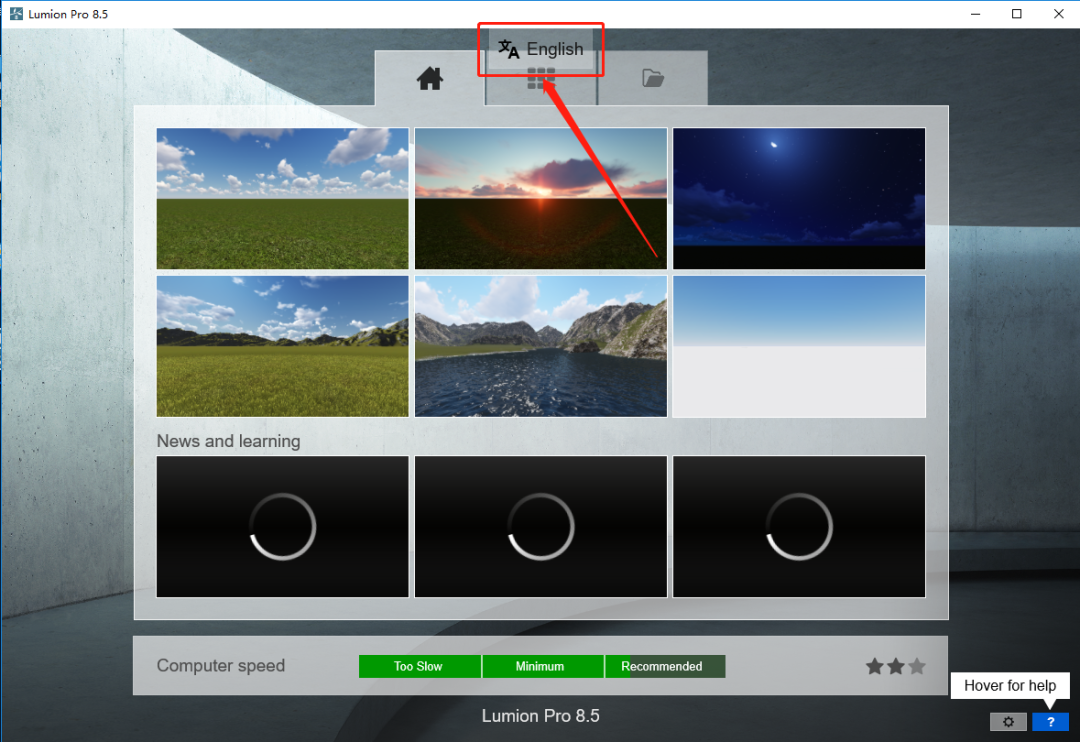Select the sunny grass plain scene

click(x=282, y=198)
